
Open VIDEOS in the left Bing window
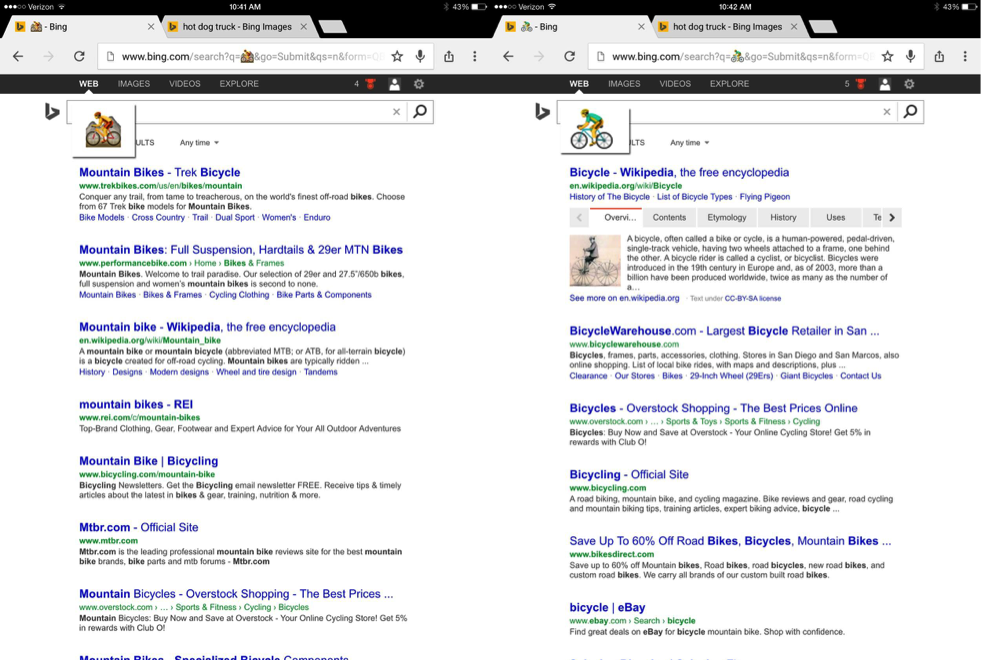pos(185,84)
